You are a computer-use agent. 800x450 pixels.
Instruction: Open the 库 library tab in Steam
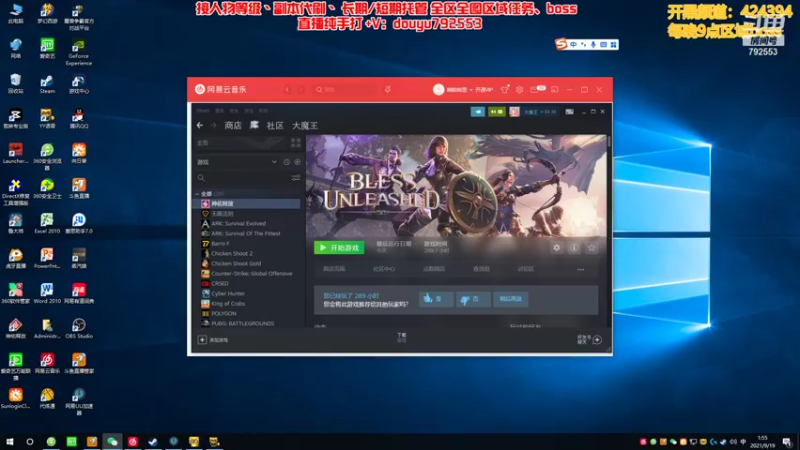coord(254,125)
